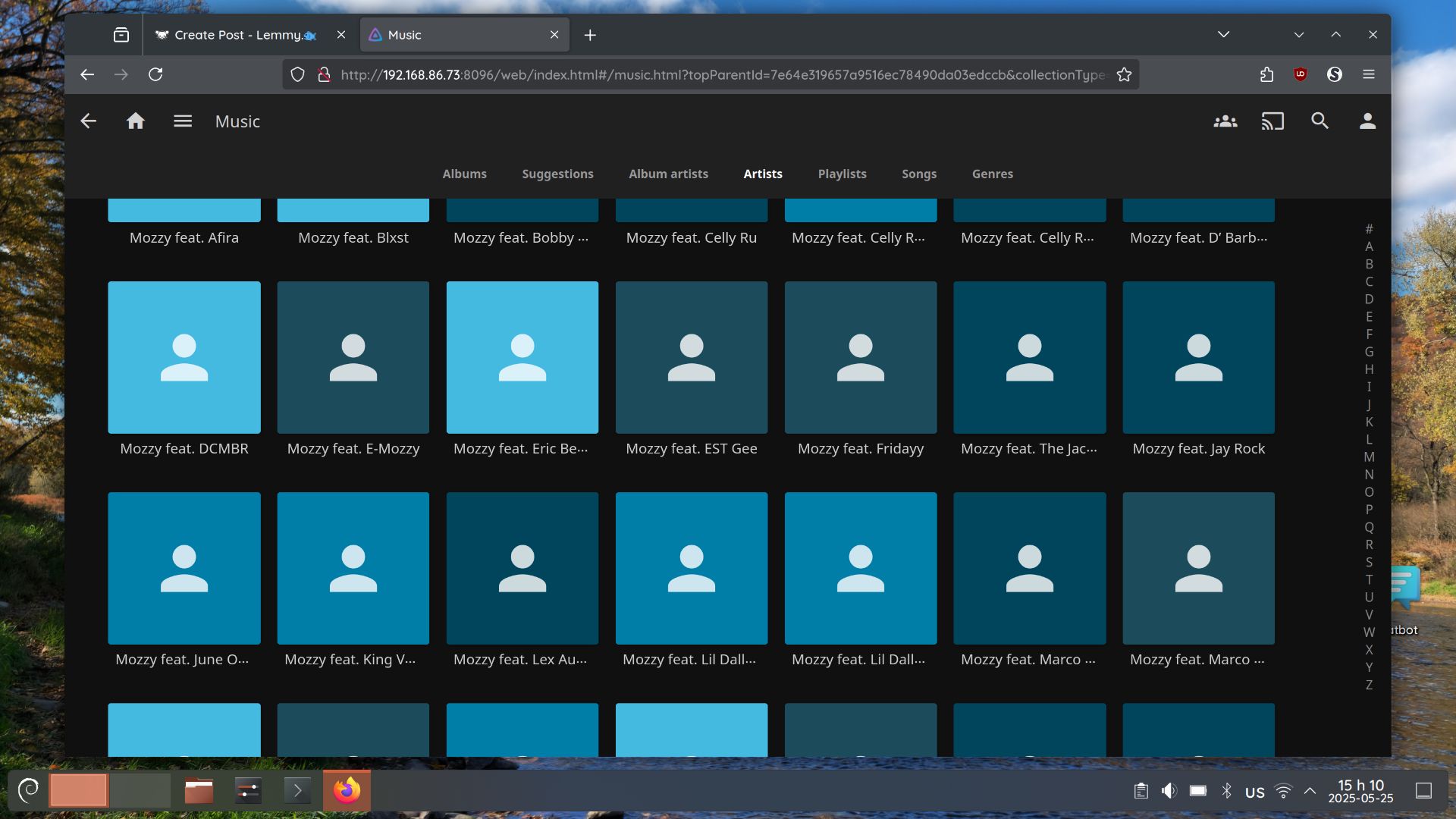Image resolution: width=1456 pixels, height=819 pixels.
Task: Open browser extensions icon
Action: (x=1266, y=74)
